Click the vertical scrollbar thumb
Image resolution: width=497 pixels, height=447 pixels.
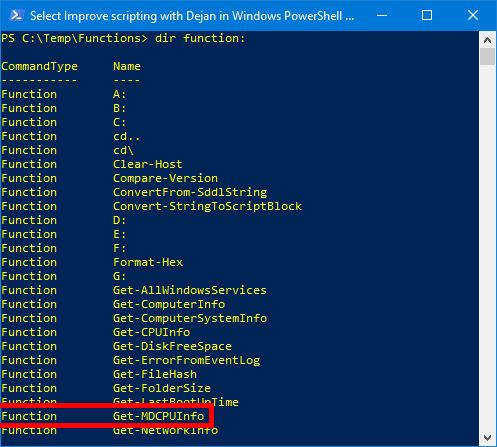487,57
